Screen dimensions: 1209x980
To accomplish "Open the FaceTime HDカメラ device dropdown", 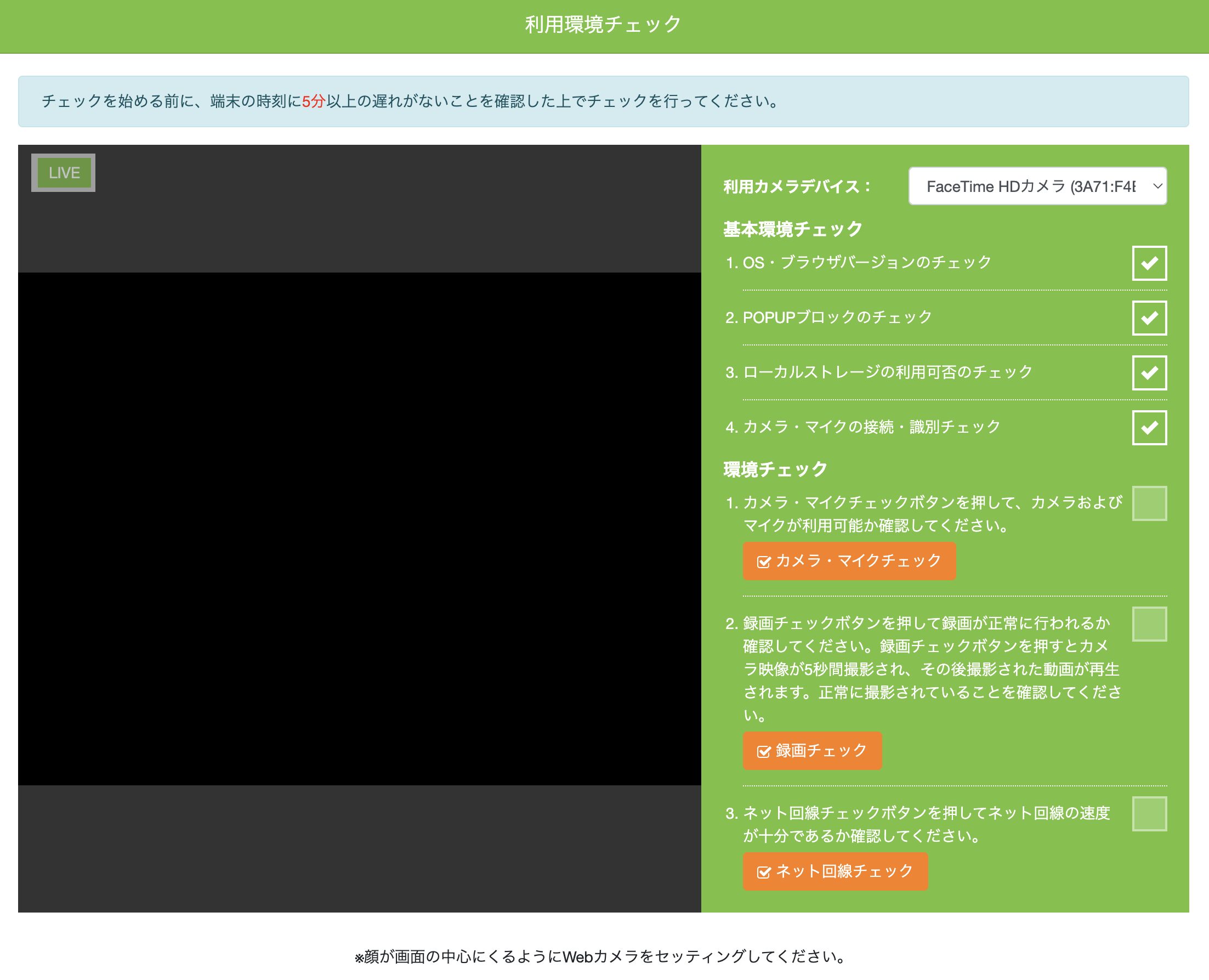I will (x=1030, y=186).
